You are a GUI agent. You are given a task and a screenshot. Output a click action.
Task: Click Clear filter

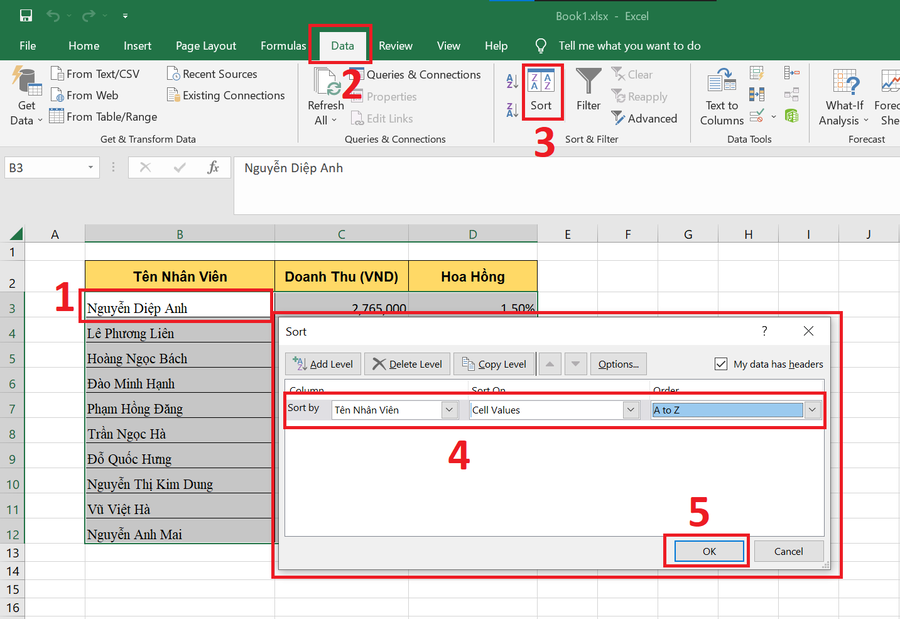point(632,75)
